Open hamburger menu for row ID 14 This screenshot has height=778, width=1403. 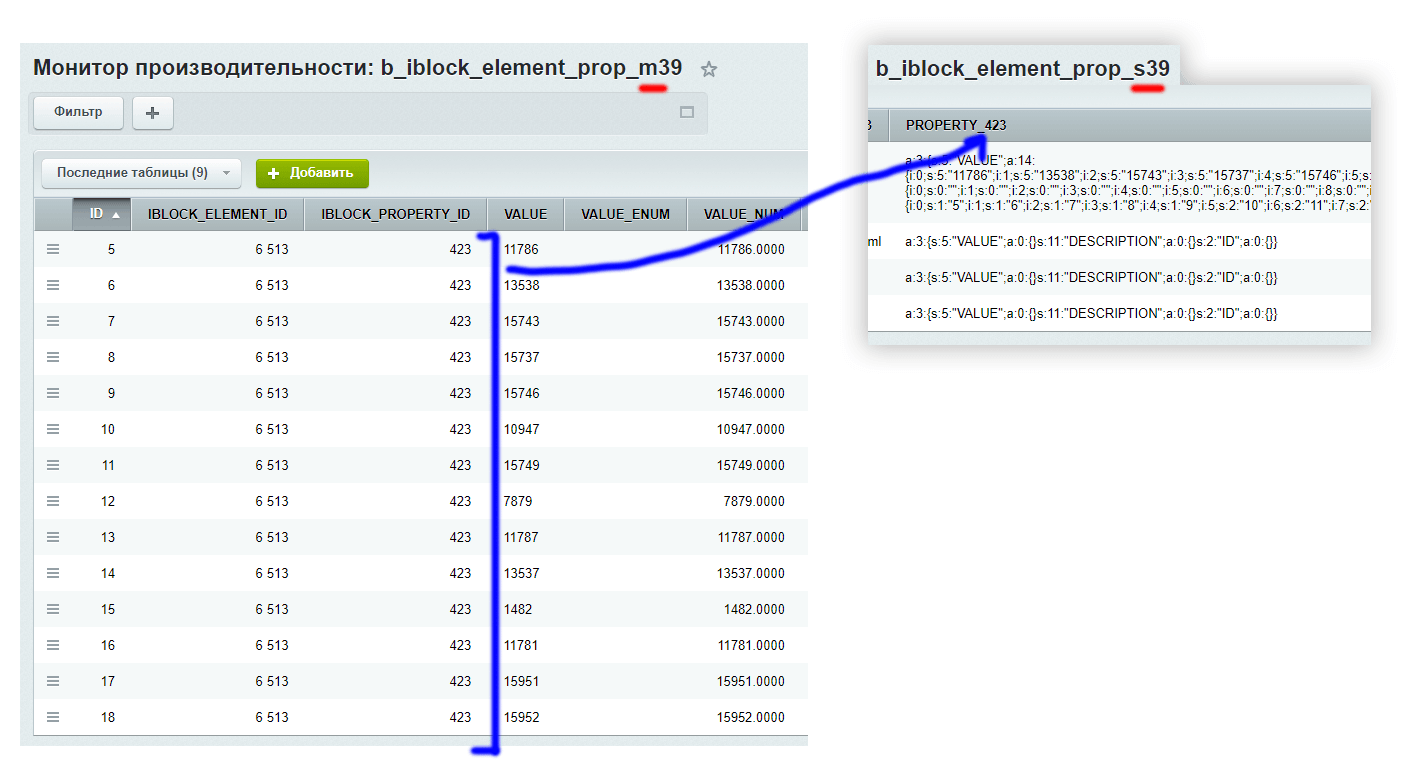pos(53,573)
